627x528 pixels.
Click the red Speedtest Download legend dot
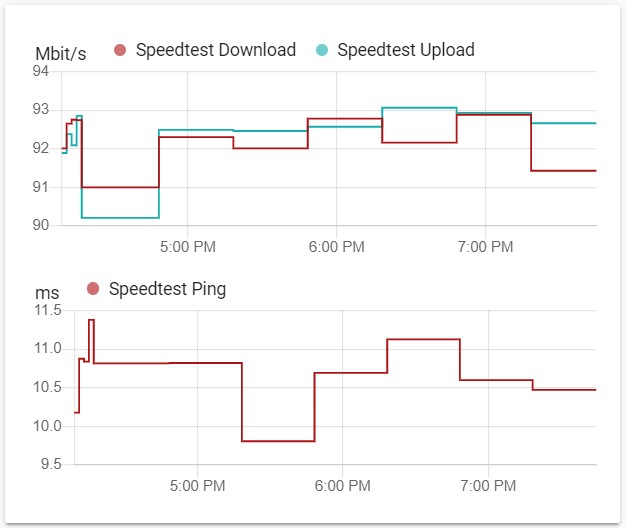(120, 50)
